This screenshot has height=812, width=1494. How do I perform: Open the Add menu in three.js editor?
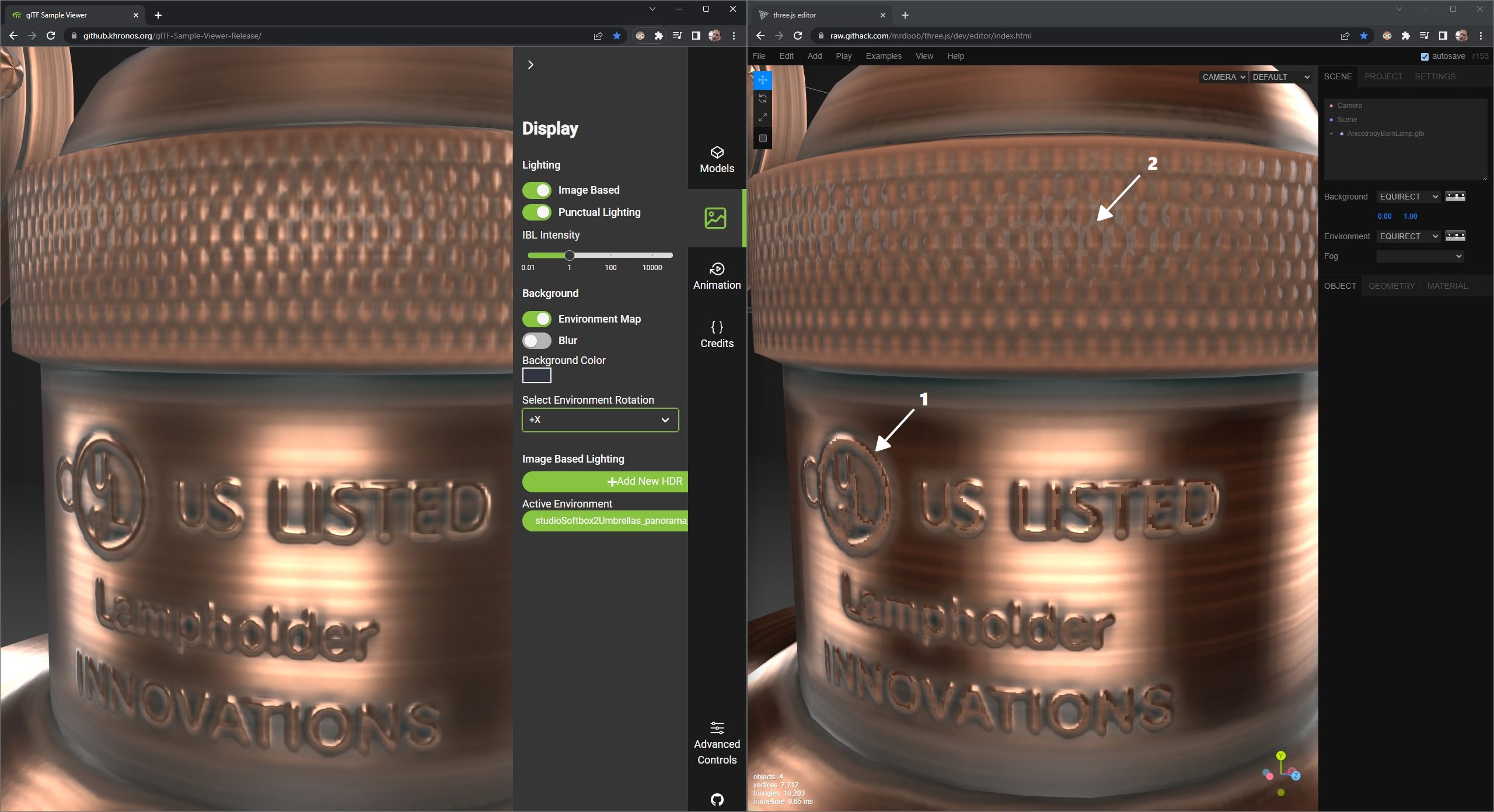814,56
